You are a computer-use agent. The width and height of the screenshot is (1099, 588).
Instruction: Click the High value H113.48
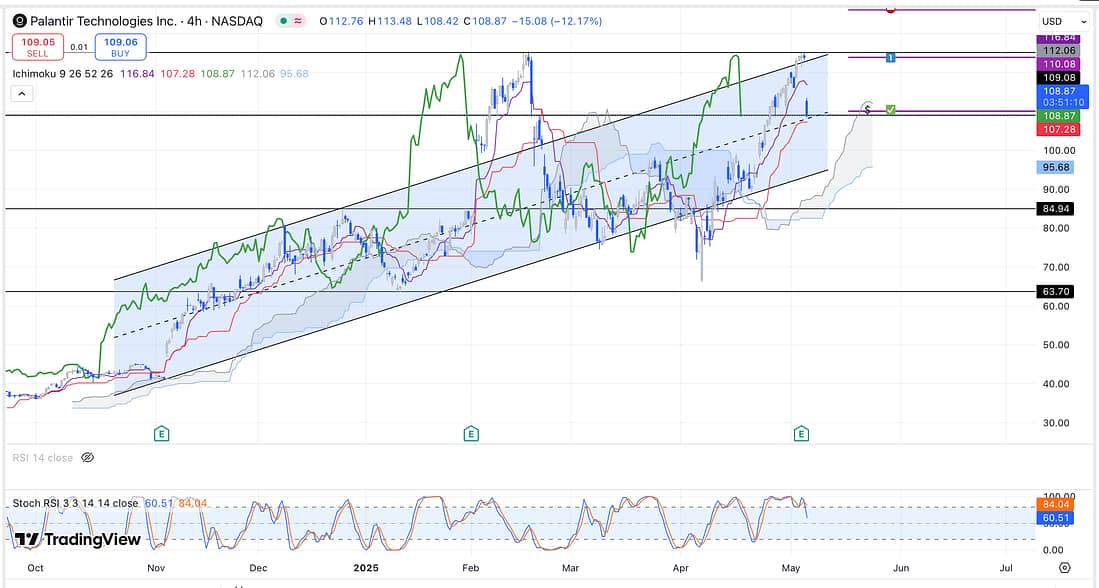pyautogui.click(x=390, y=21)
